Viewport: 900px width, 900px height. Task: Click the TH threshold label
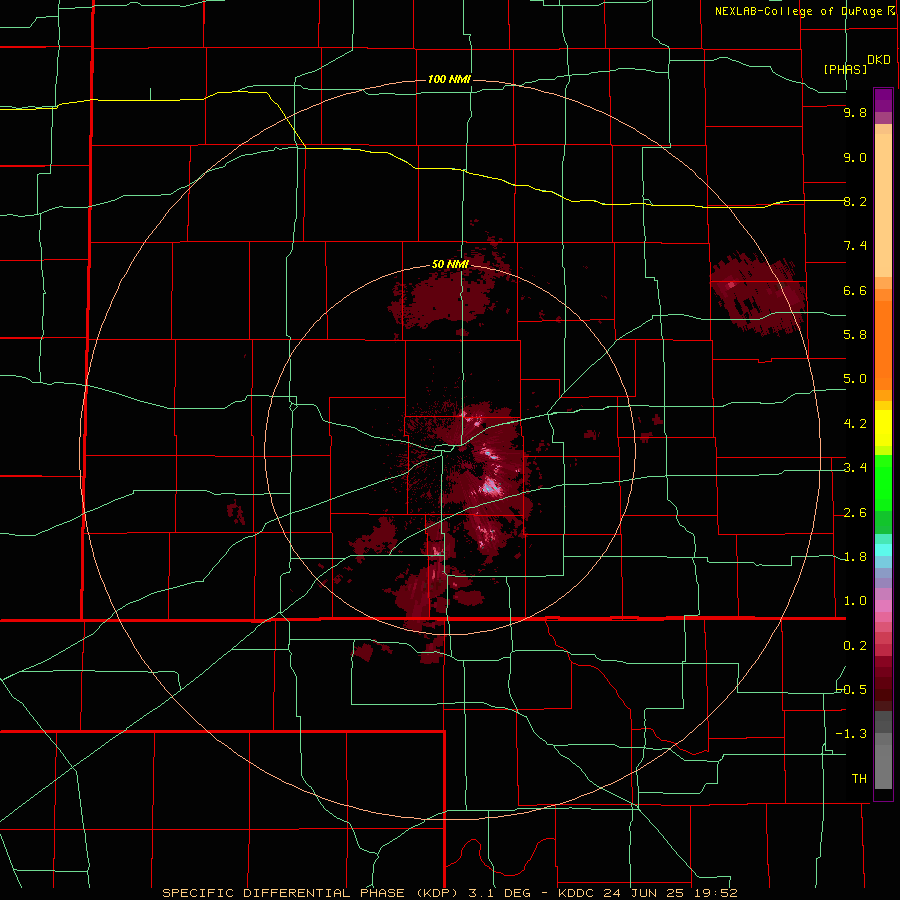pyautogui.click(x=859, y=779)
